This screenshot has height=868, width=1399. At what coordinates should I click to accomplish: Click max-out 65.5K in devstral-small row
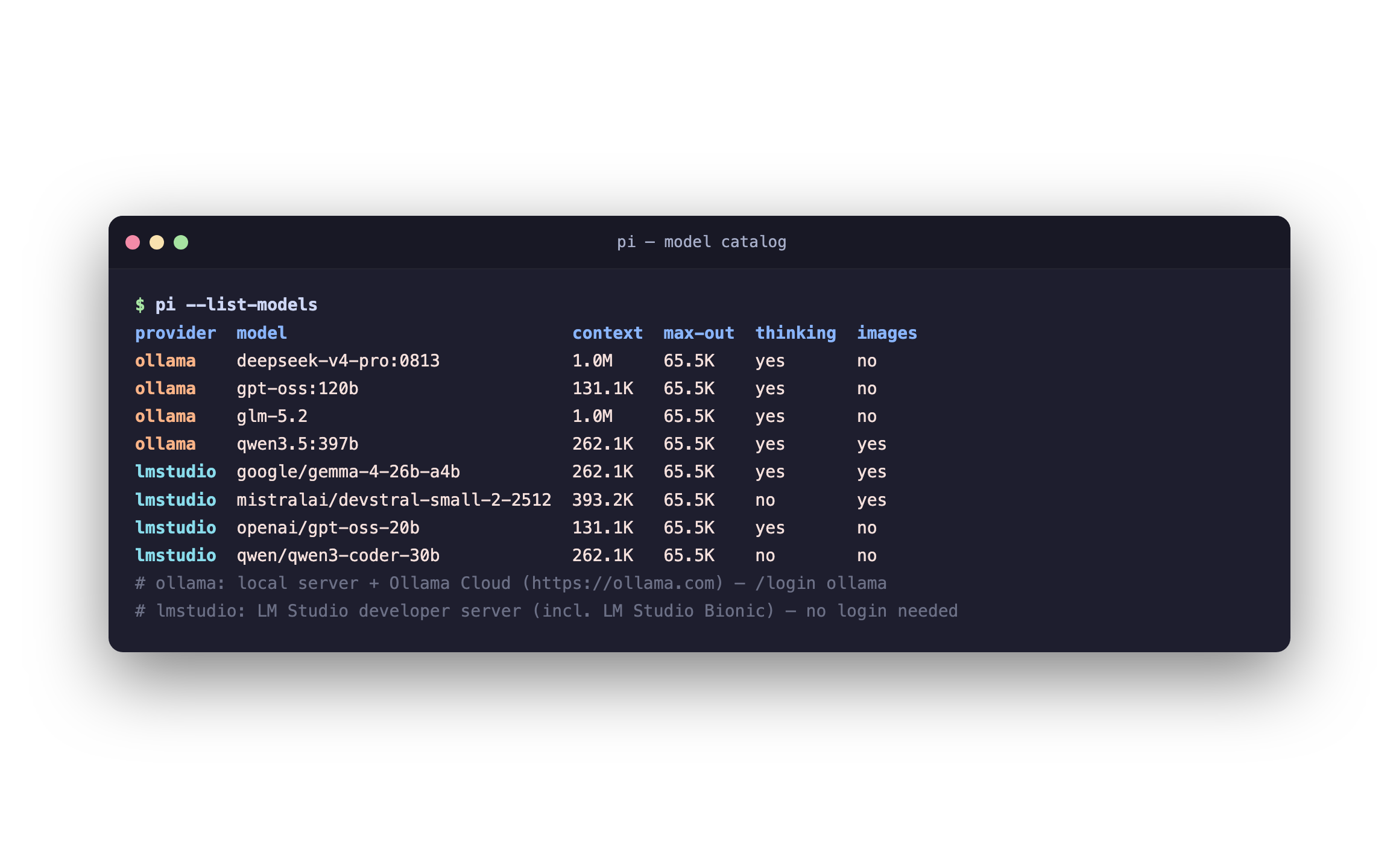coord(689,500)
